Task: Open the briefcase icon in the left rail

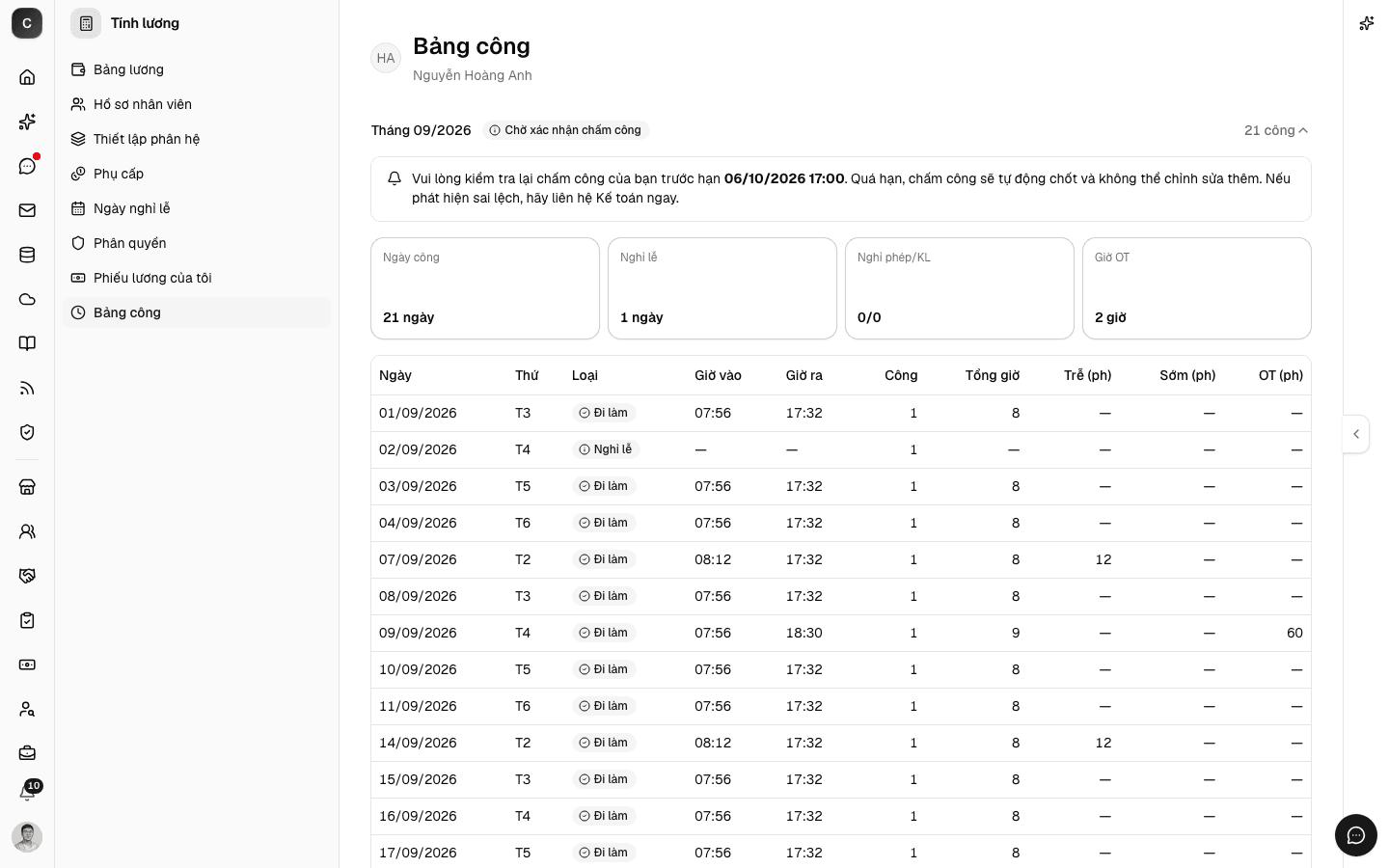Action: point(27,753)
